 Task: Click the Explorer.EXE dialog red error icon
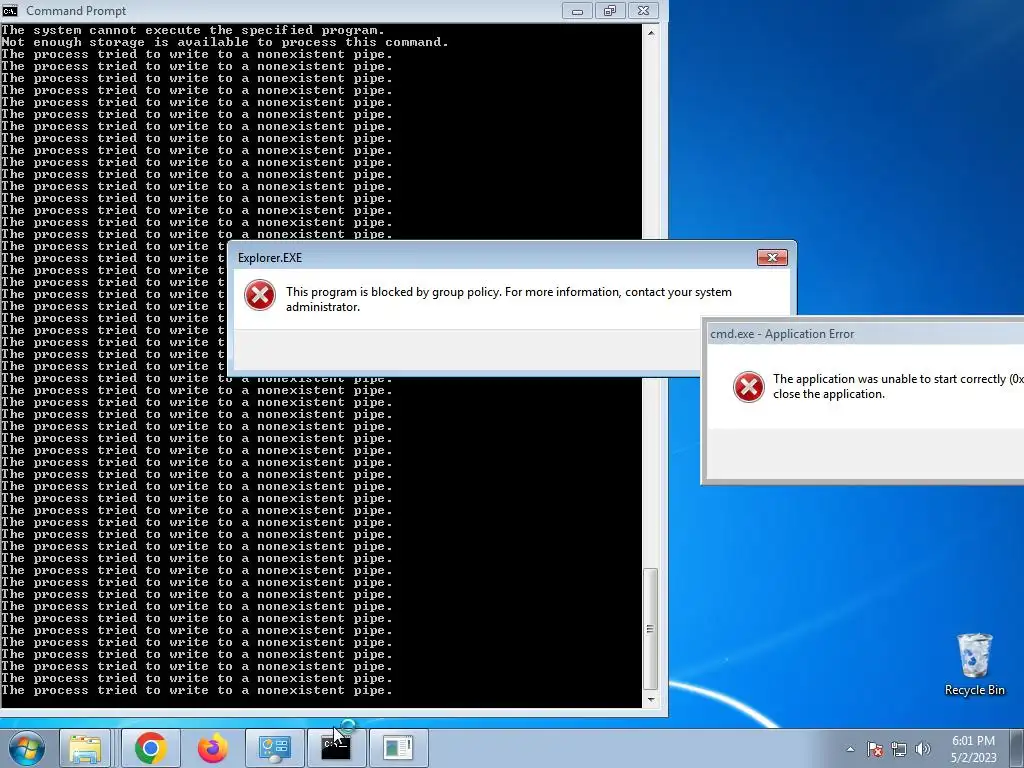260,295
